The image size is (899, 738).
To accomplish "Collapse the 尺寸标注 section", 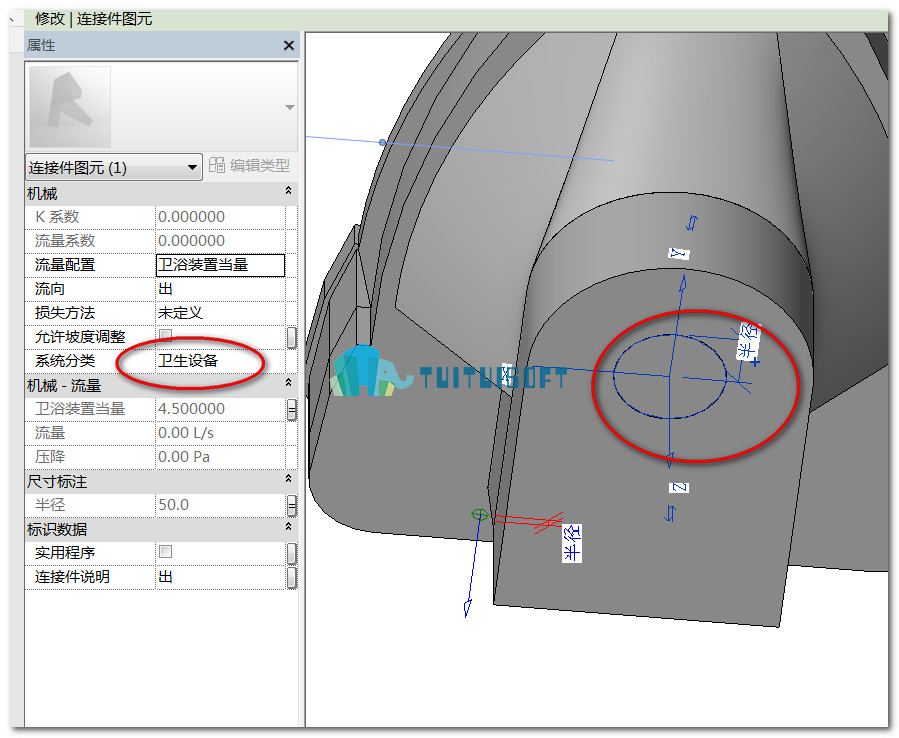I will point(288,479).
